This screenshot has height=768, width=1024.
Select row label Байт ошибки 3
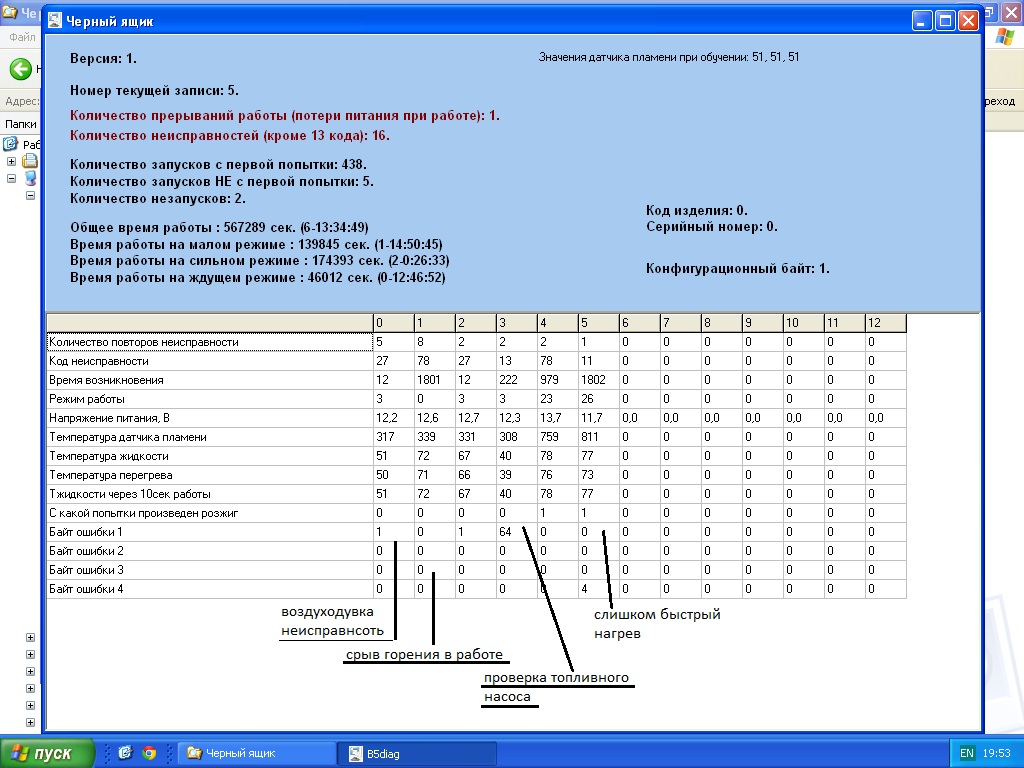210,569
